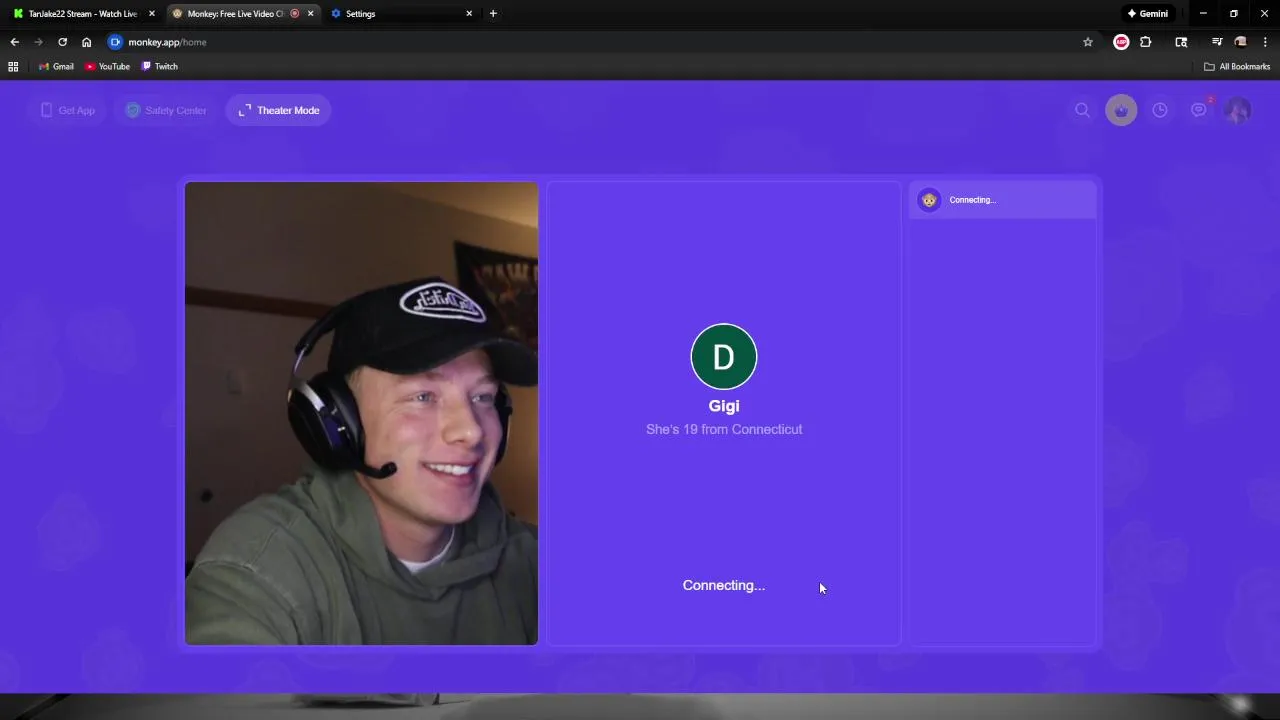This screenshot has height=720, width=1280.
Task: Open the apps grid in bookmarks bar
Action: [13, 66]
